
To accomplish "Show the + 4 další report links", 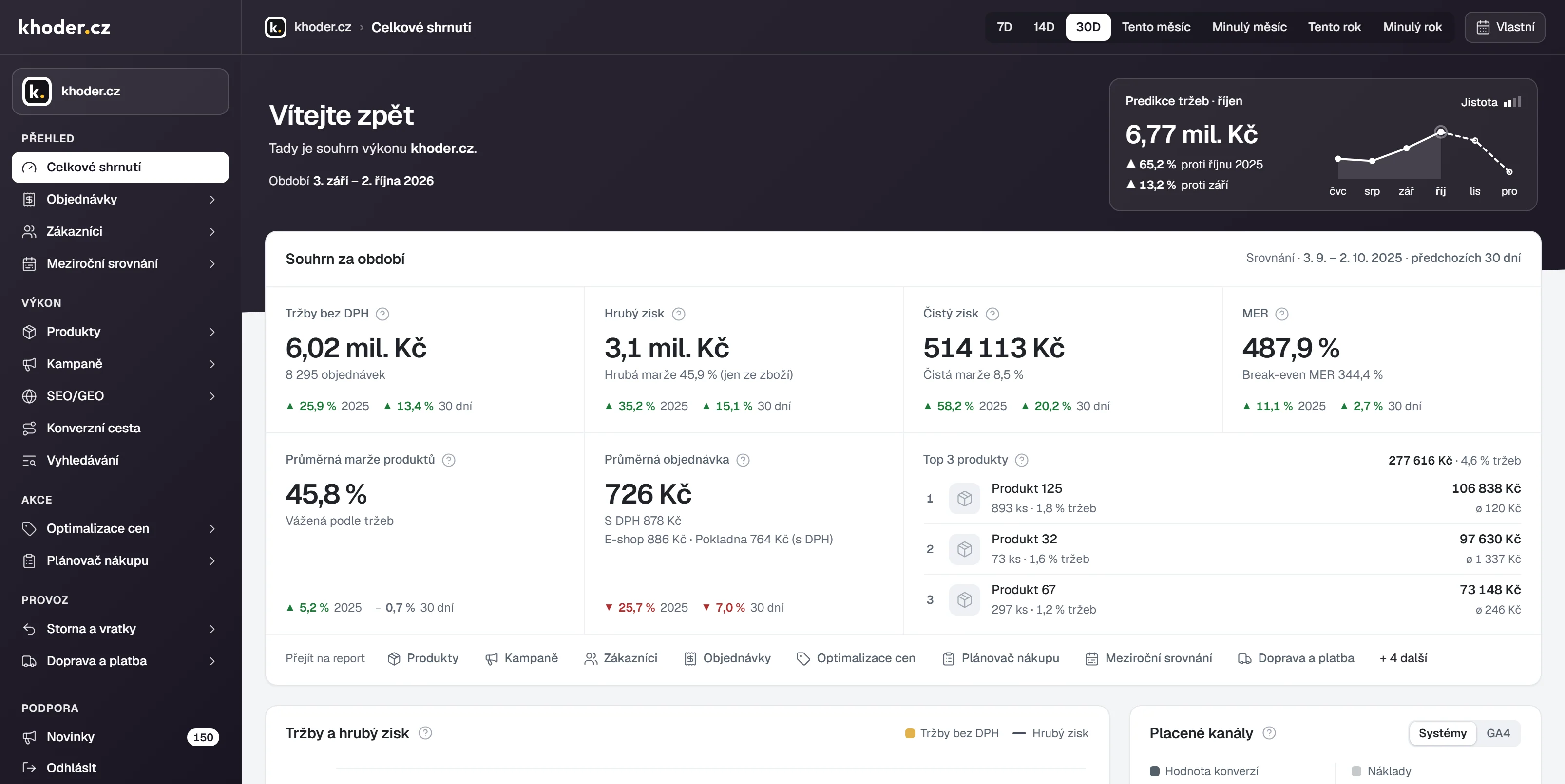I will pyautogui.click(x=1403, y=658).
